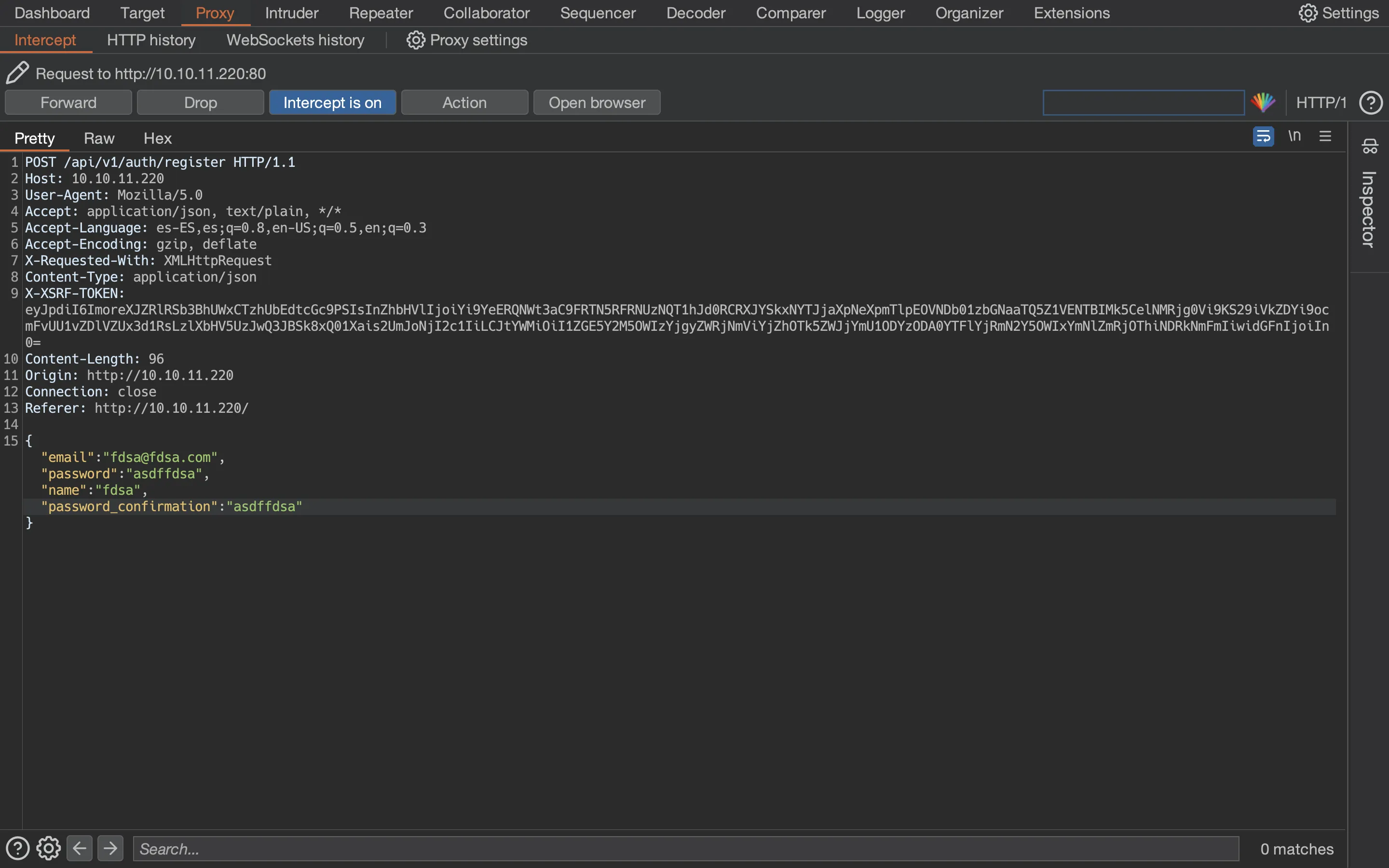Viewport: 1389px width, 868px height.
Task: Click the Connection: close header
Action: click(91, 392)
